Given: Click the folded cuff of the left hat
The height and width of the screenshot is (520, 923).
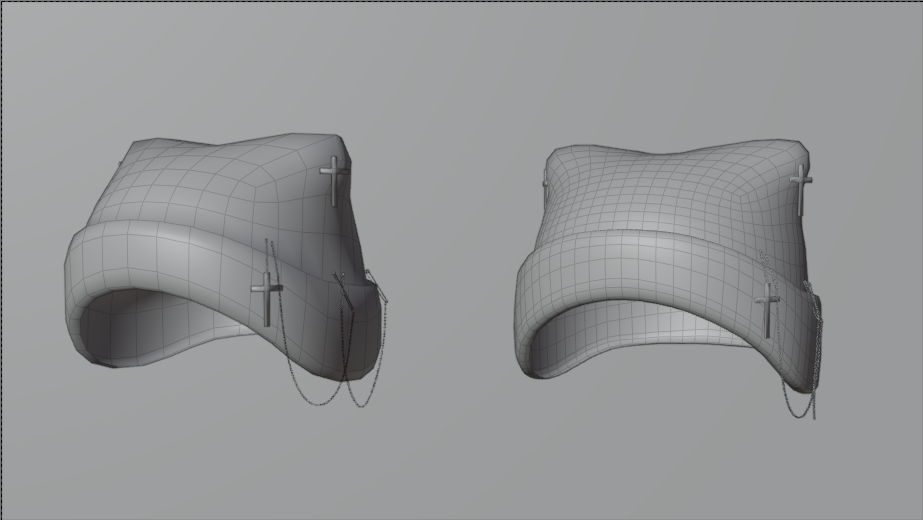Looking at the screenshot, I should pyautogui.click(x=160, y=260).
